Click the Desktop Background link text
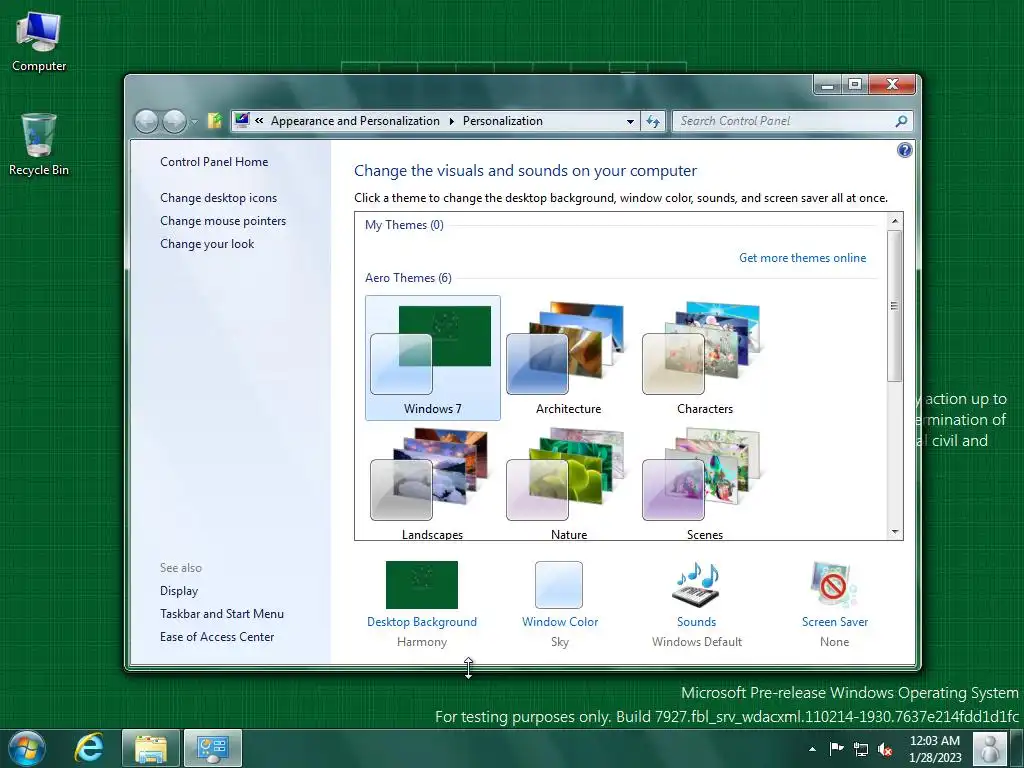This screenshot has width=1024, height=768. tap(422, 622)
